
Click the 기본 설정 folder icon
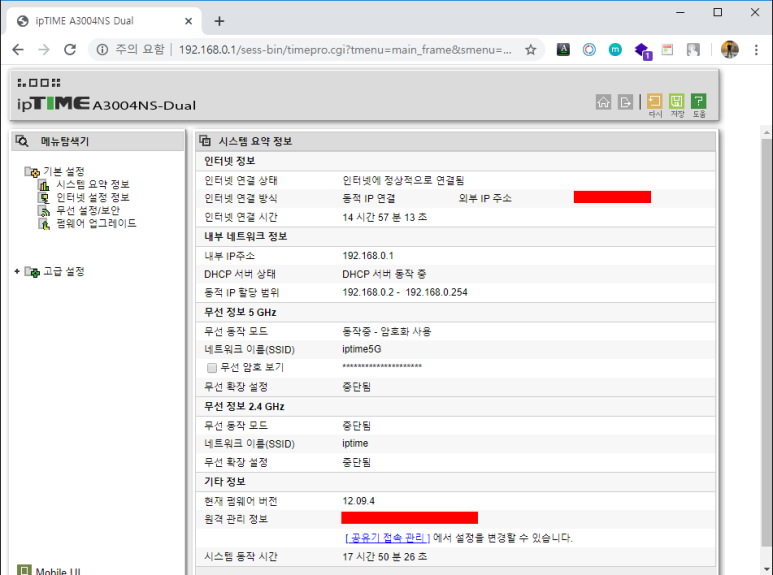pyautogui.click(x=32, y=172)
